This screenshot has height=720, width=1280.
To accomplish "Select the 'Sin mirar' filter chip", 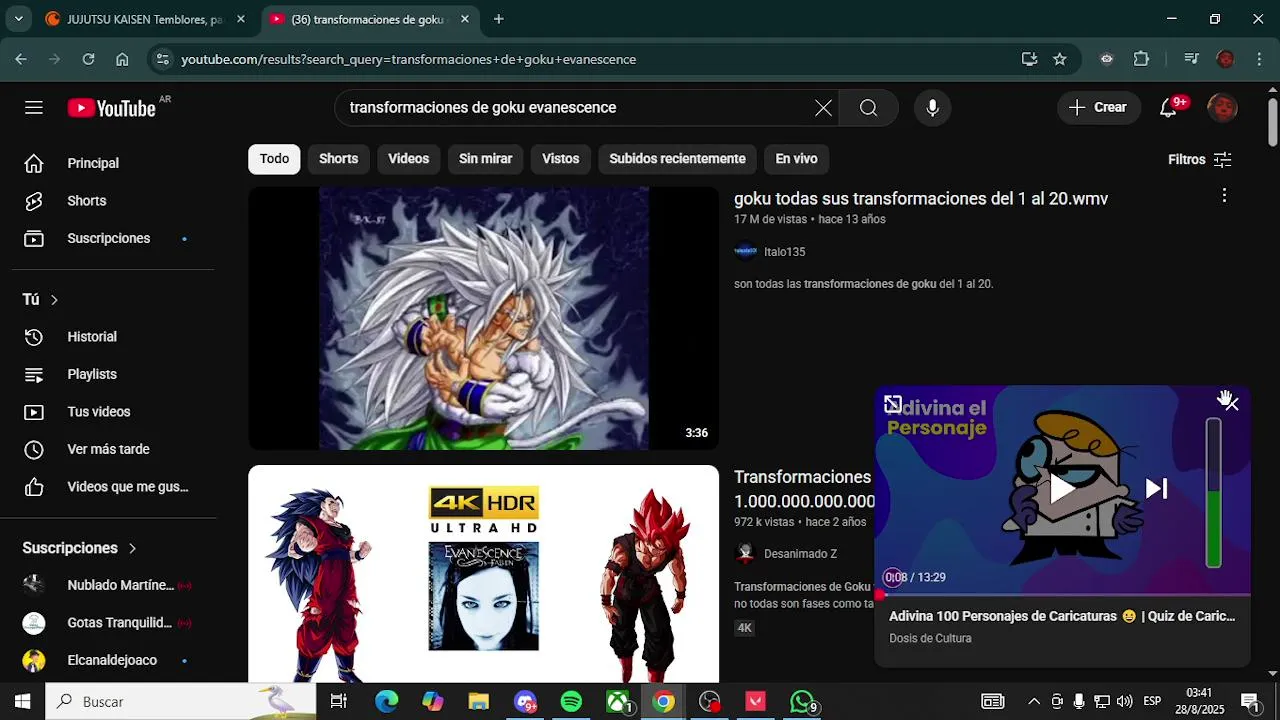I will [x=485, y=159].
